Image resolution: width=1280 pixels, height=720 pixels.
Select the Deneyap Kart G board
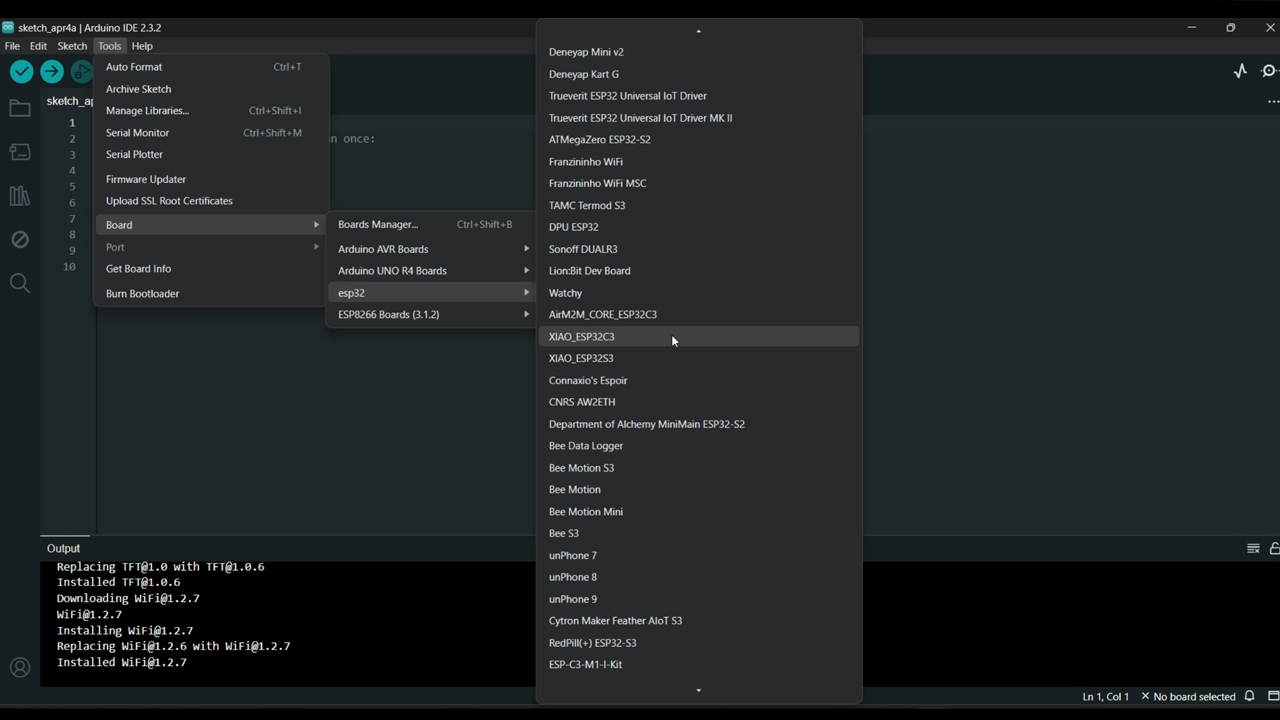click(698, 74)
